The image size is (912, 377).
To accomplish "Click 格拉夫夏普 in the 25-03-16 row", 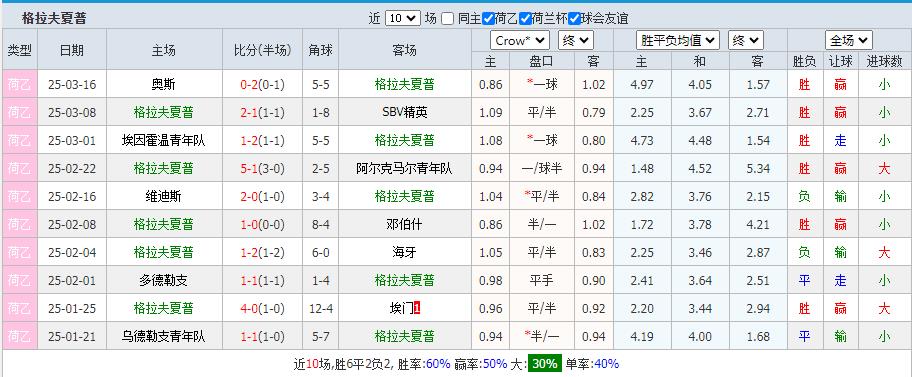I will pos(404,85).
